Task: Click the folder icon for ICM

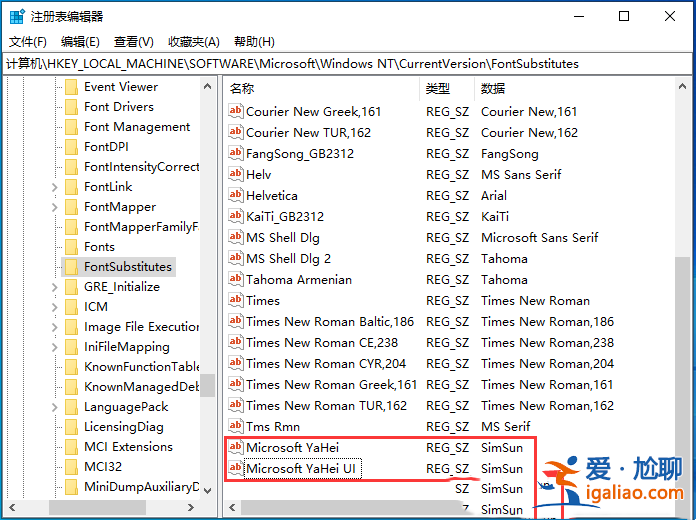Action: click(71, 306)
